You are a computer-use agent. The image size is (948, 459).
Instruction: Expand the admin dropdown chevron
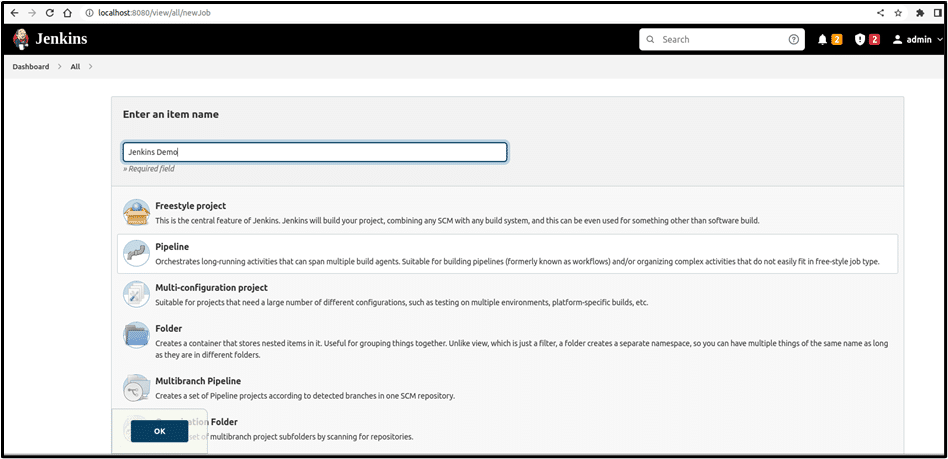[940, 39]
